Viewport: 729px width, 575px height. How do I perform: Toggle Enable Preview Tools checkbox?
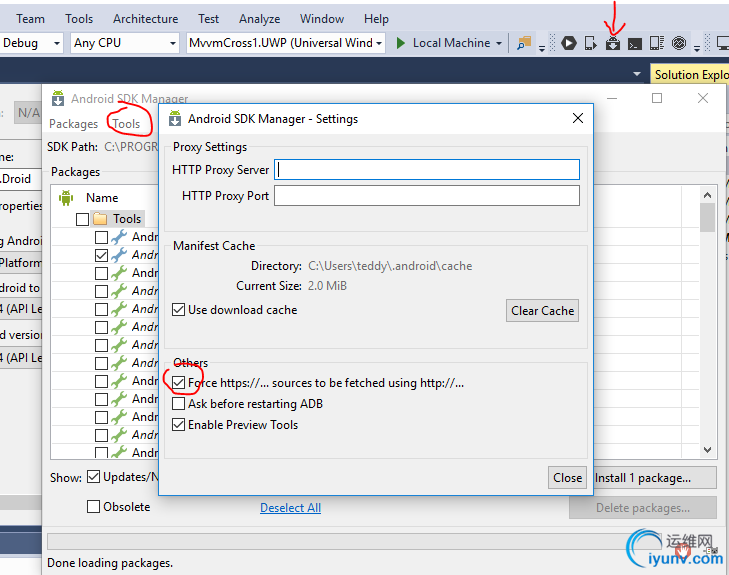click(179, 424)
